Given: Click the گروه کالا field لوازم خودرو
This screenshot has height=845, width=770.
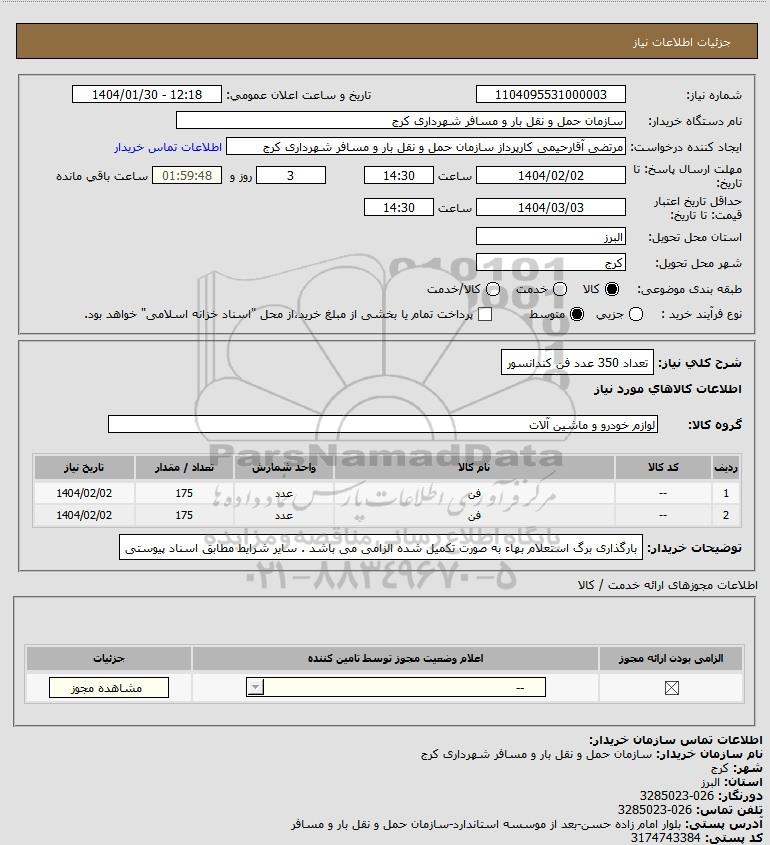Looking at the screenshot, I should click(383, 425).
